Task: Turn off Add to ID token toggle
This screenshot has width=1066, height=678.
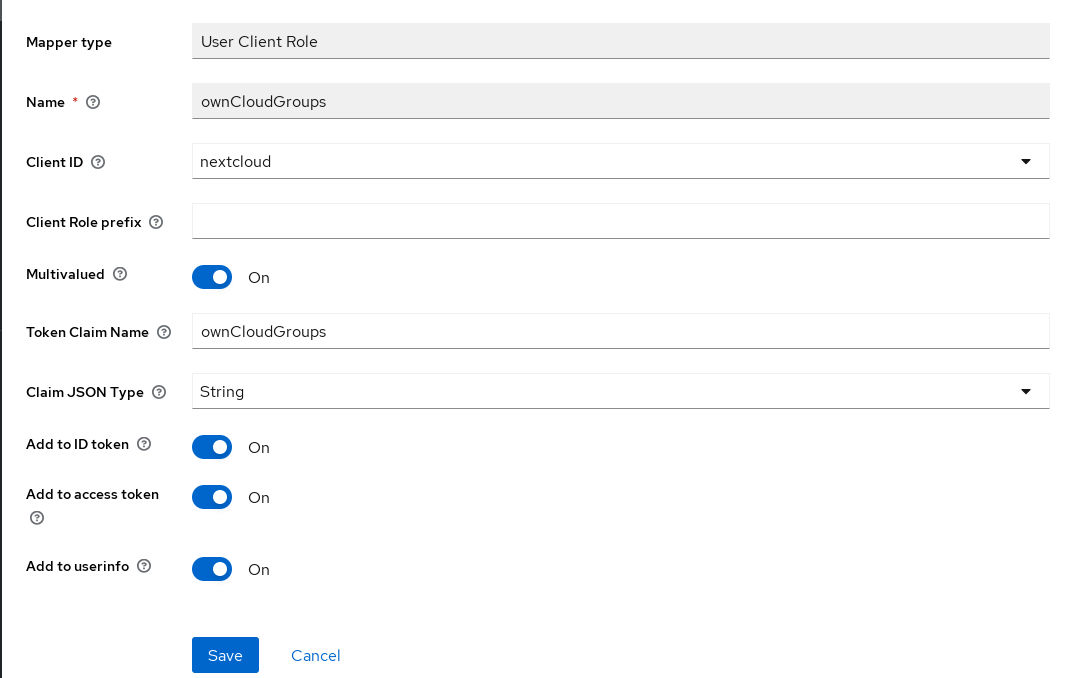Action: tap(212, 447)
